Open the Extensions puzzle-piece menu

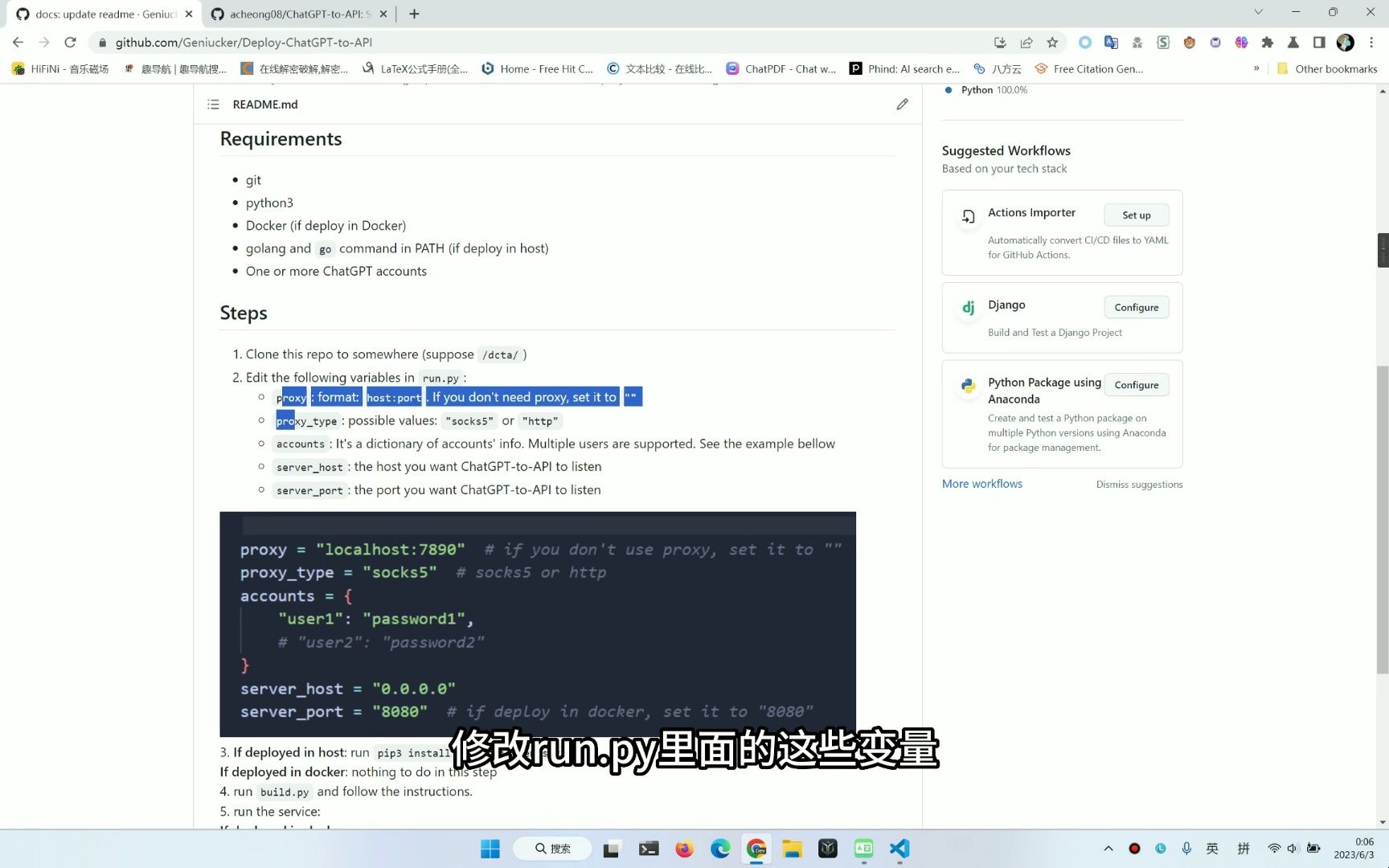[x=1268, y=43]
